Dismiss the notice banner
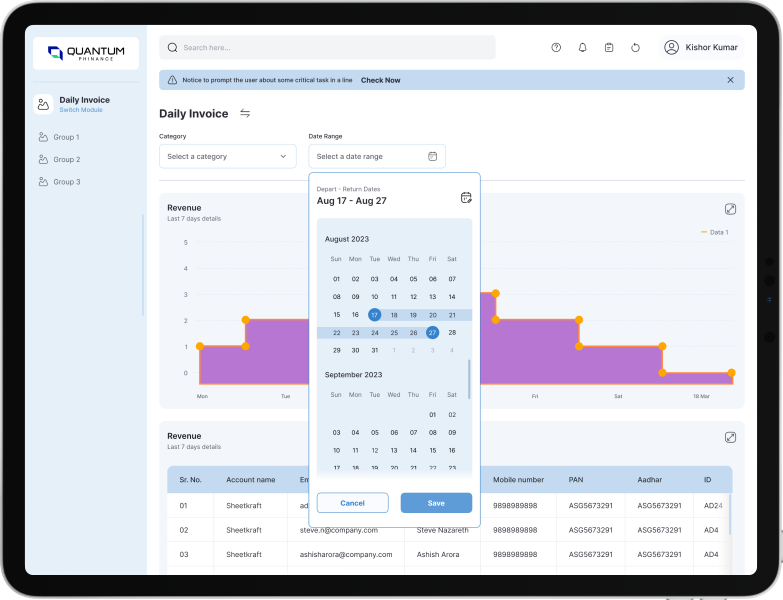The width and height of the screenshot is (783, 600). (730, 80)
